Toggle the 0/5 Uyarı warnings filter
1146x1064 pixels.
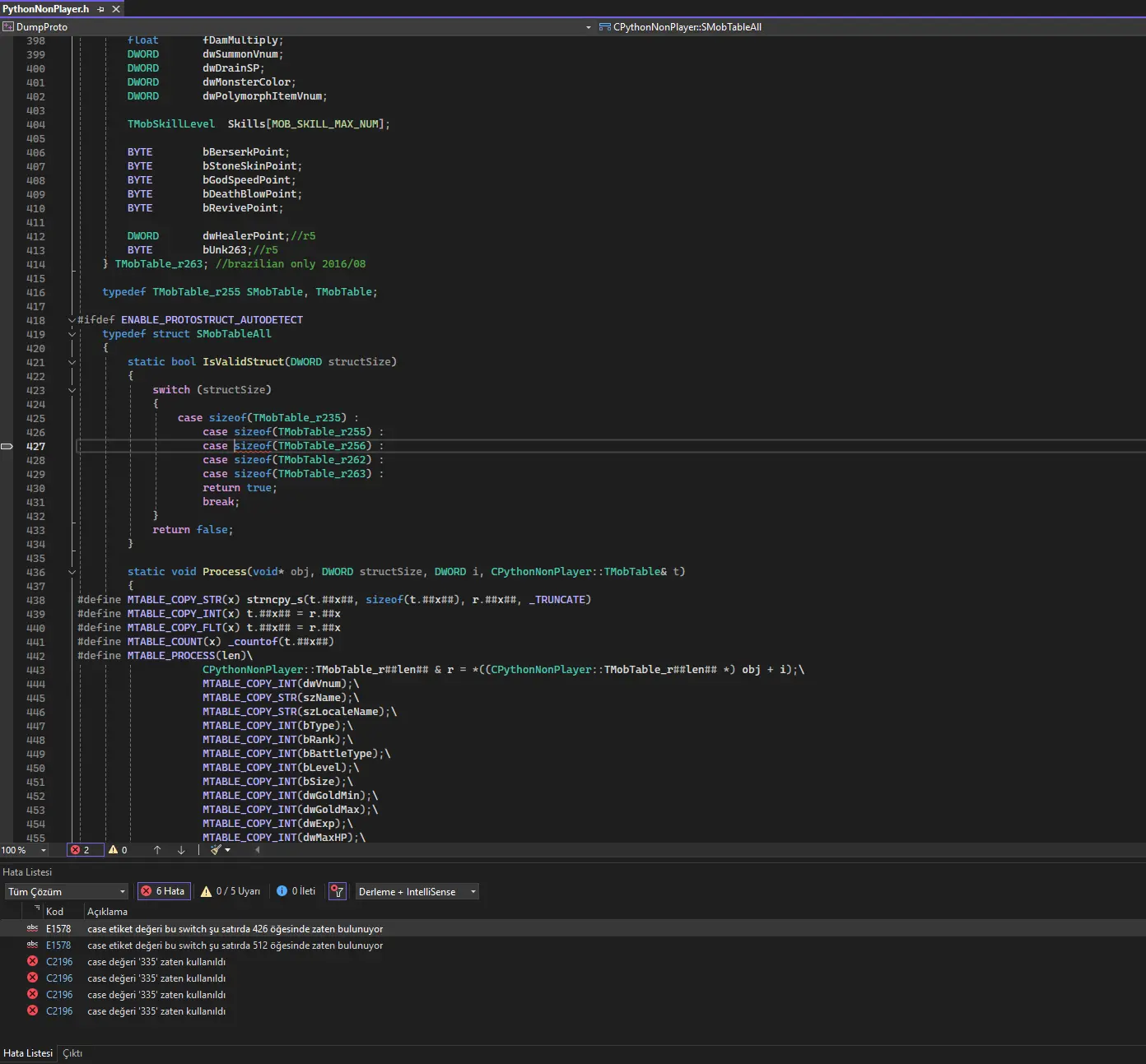pyautogui.click(x=231, y=891)
